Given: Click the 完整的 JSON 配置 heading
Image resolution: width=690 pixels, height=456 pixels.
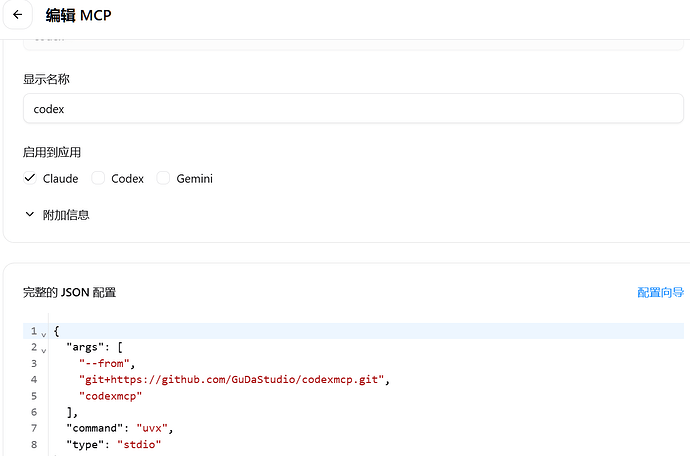Looking at the screenshot, I should 70,292.
